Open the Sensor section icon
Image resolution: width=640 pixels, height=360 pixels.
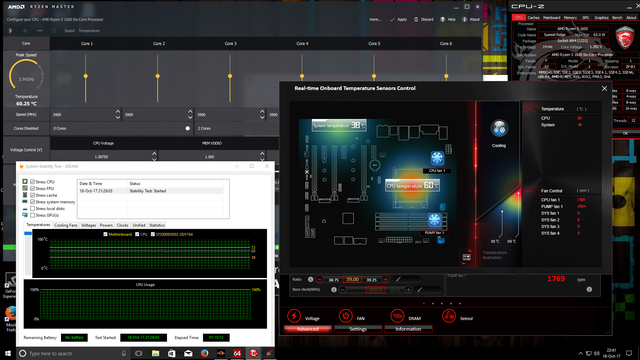coord(449,316)
